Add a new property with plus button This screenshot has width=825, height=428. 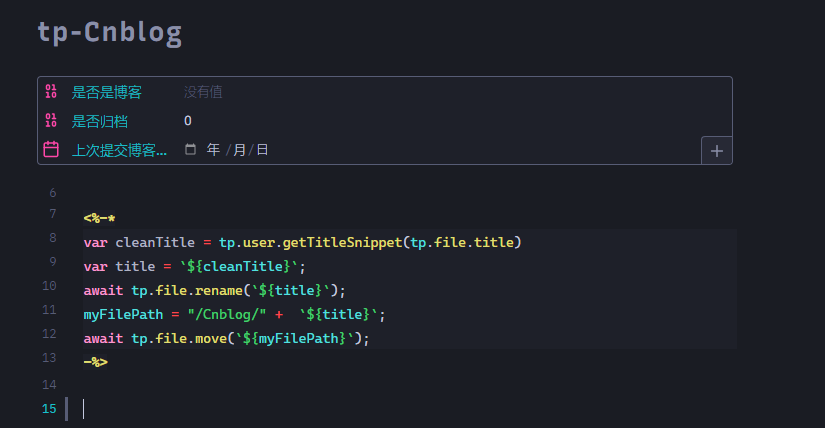[716, 151]
